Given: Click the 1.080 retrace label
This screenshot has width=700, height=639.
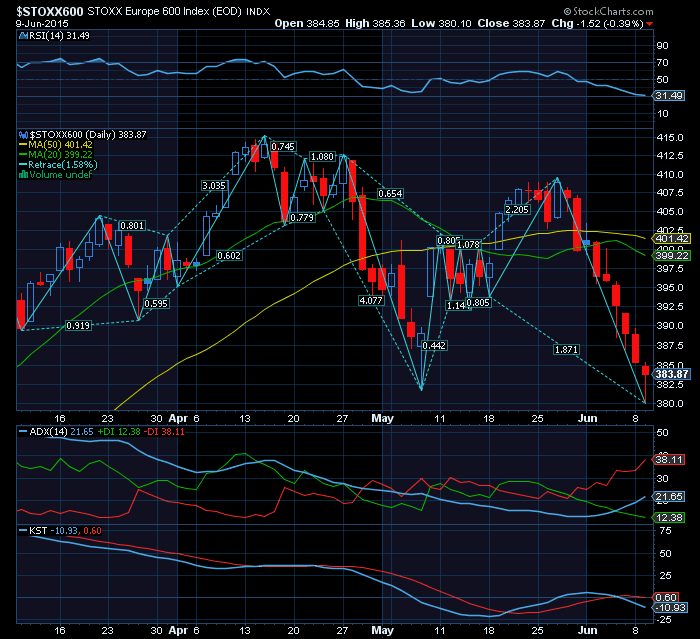Looking at the screenshot, I should (x=322, y=156).
